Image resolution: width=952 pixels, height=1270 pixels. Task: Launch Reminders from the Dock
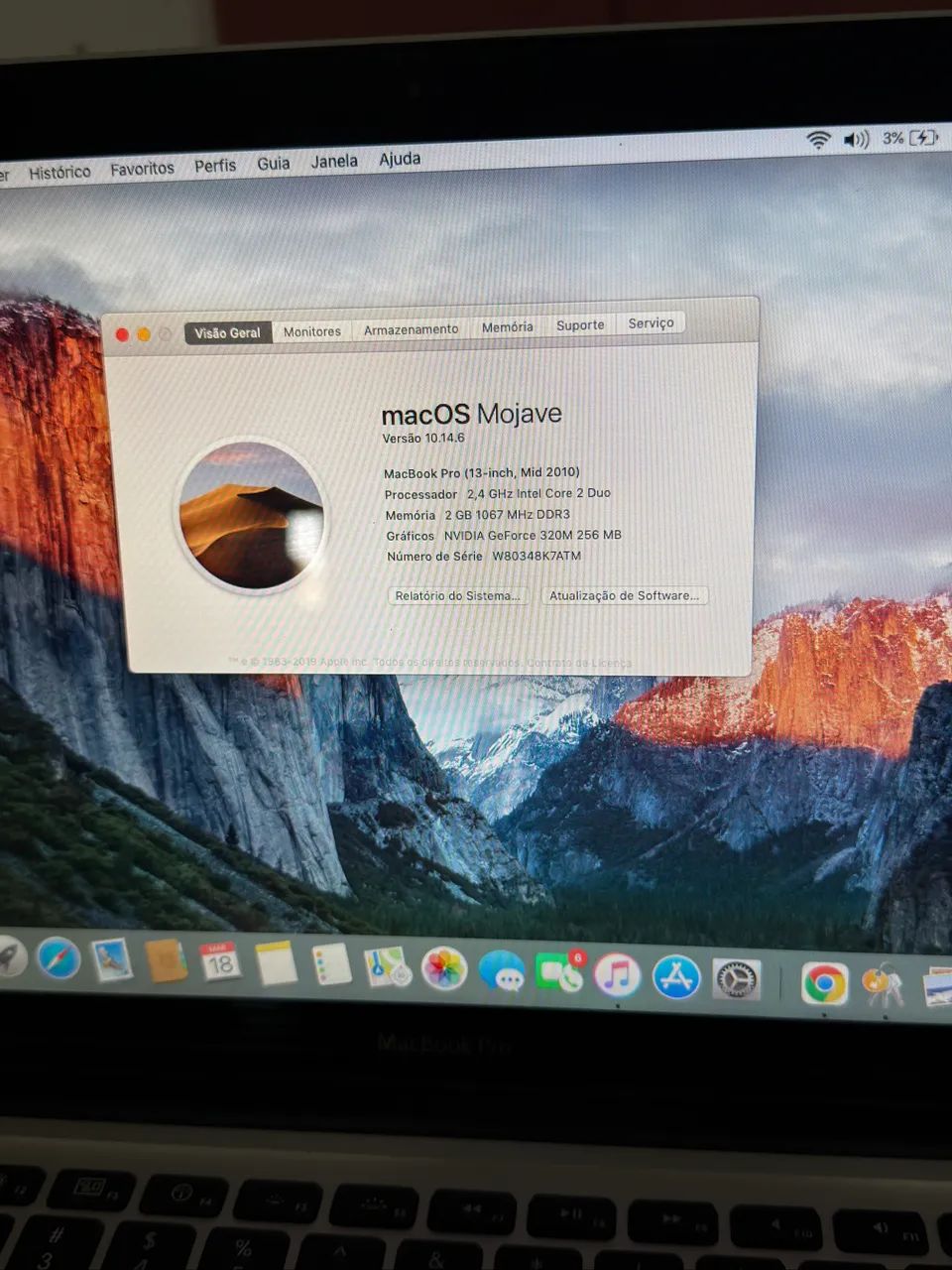(331, 964)
